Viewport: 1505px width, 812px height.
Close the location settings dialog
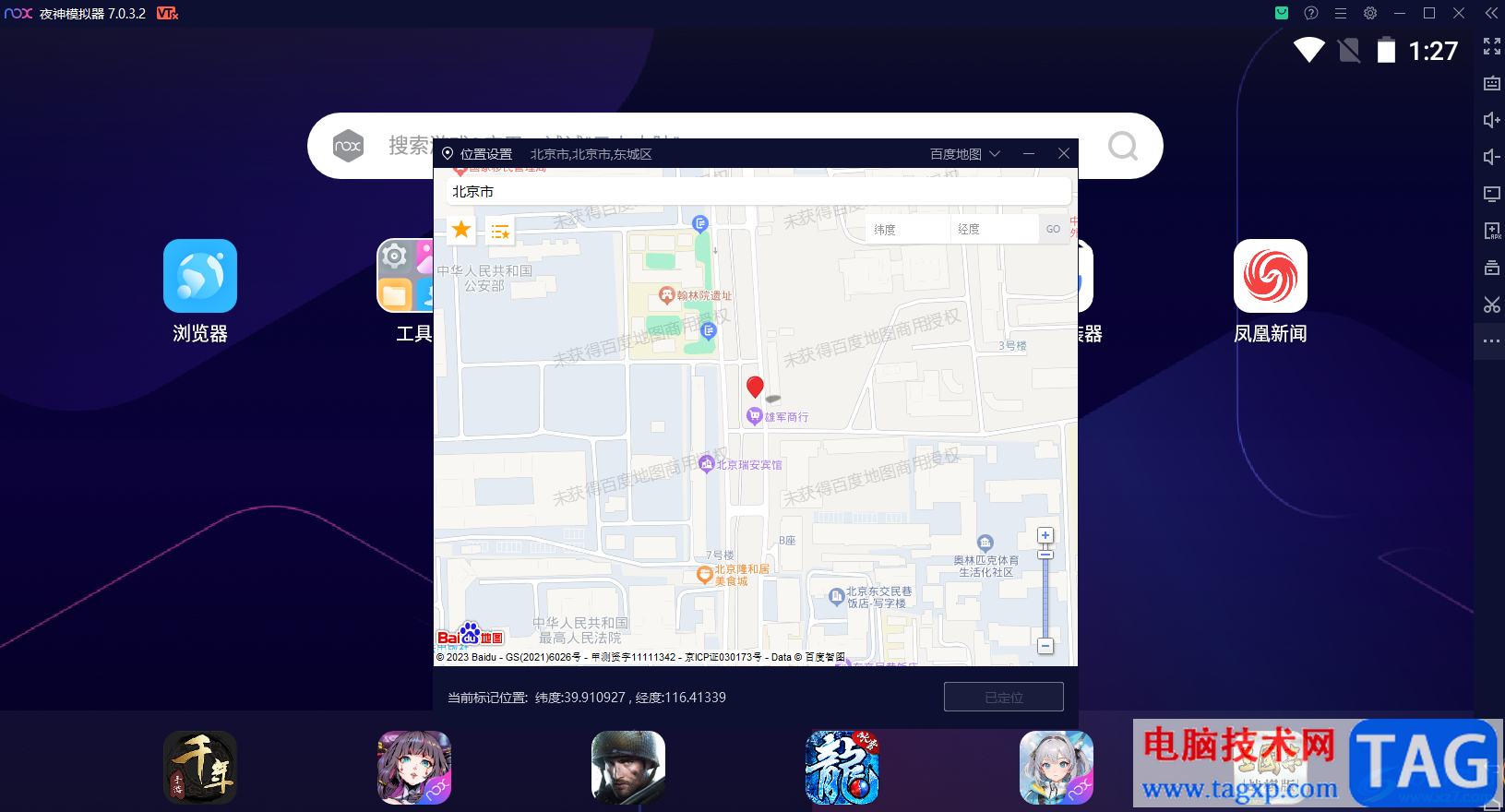pos(1064,153)
